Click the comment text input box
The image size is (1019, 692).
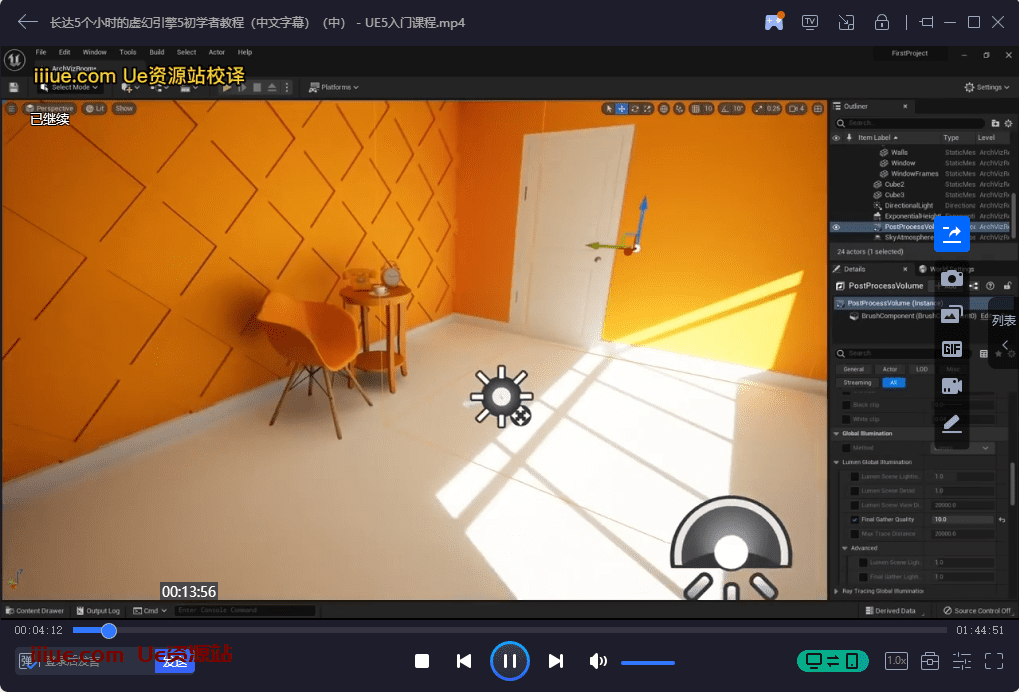click(x=85, y=661)
